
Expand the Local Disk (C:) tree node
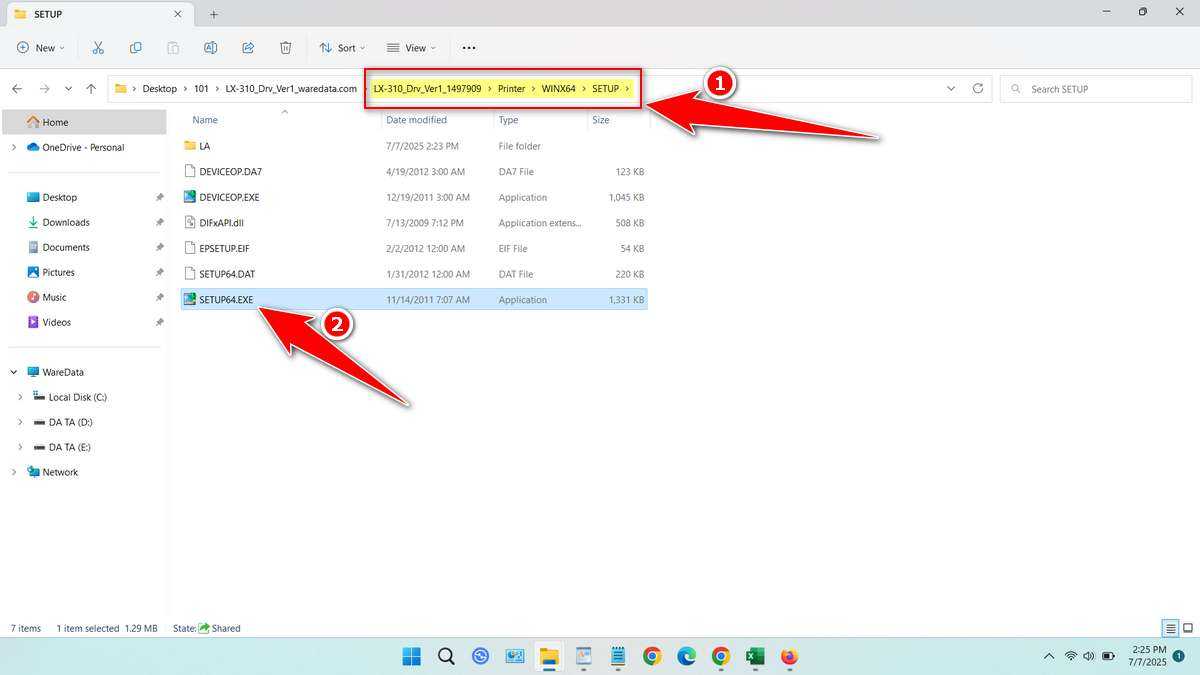click(x=21, y=397)
